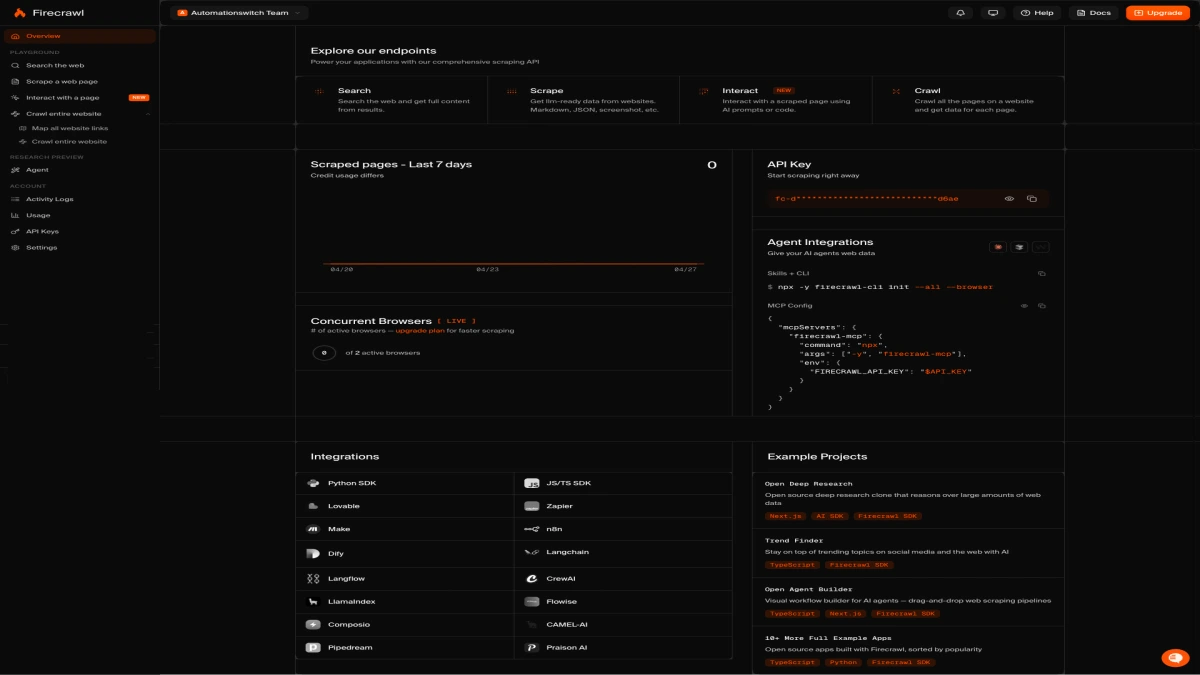
Task: Open the chat support widget
Action: click(x=1173, y=656)
